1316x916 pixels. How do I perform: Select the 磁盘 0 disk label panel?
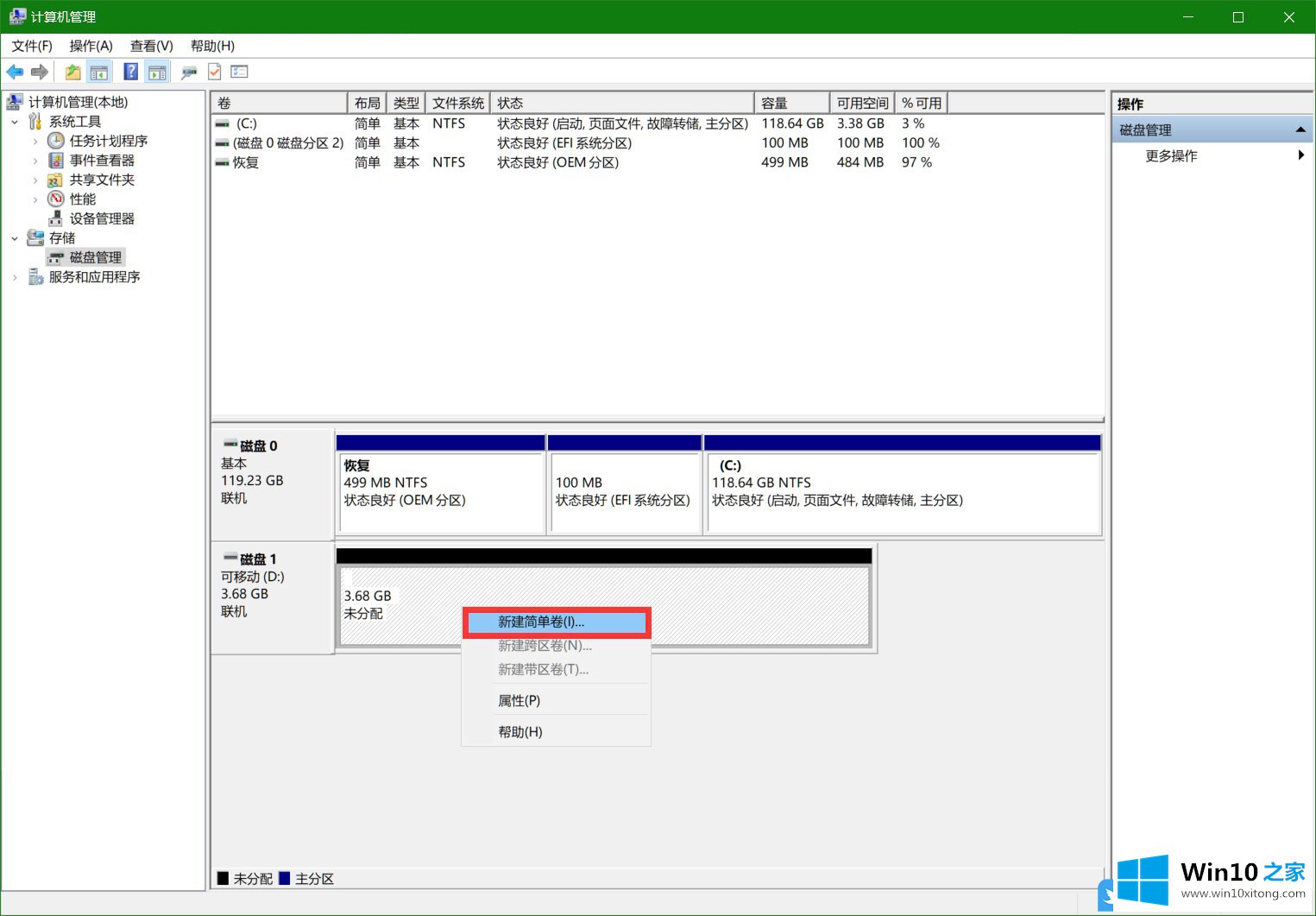[273, 484]
